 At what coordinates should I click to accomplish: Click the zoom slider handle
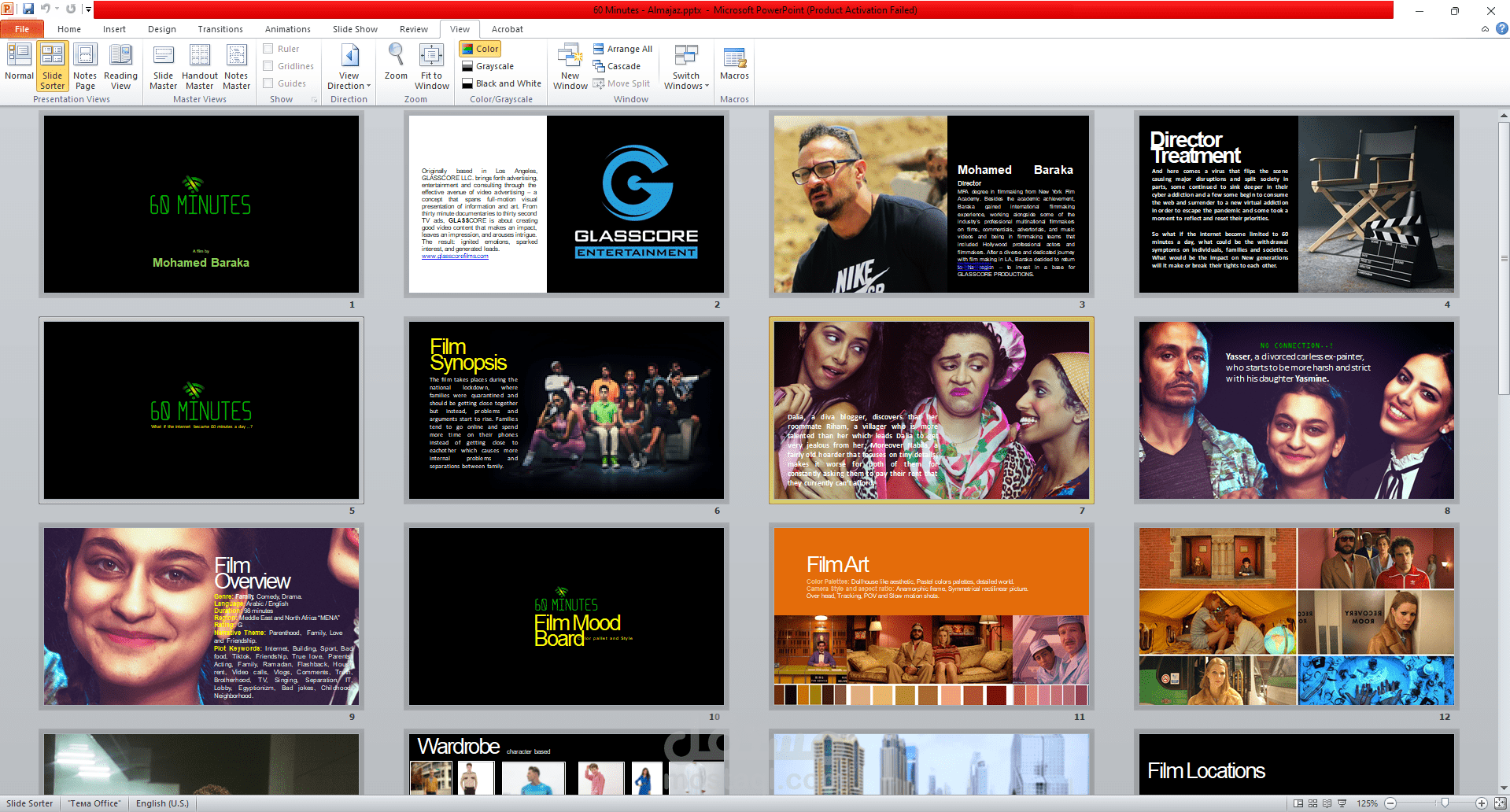(x=1445, y=803)
